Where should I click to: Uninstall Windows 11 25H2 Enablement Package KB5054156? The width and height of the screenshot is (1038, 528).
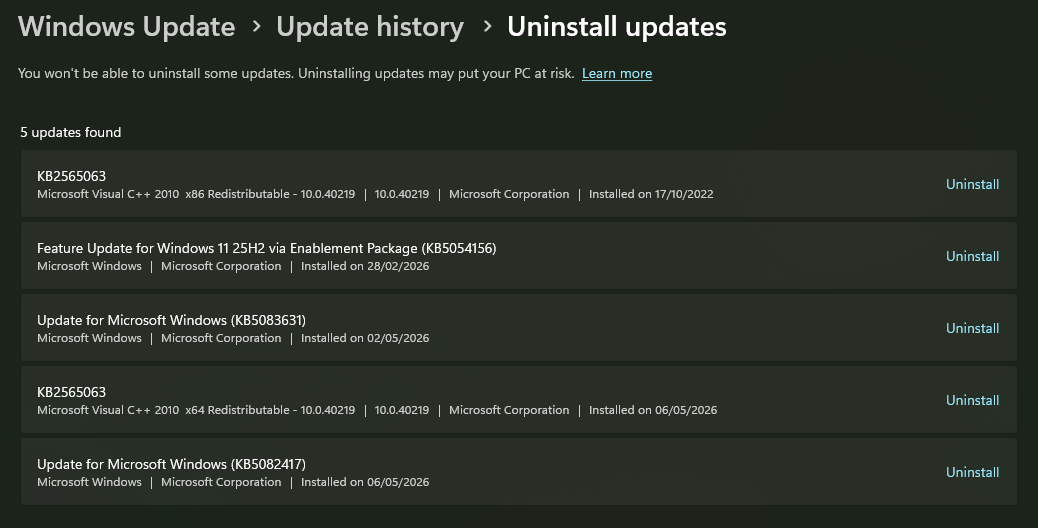pos(972,256)
